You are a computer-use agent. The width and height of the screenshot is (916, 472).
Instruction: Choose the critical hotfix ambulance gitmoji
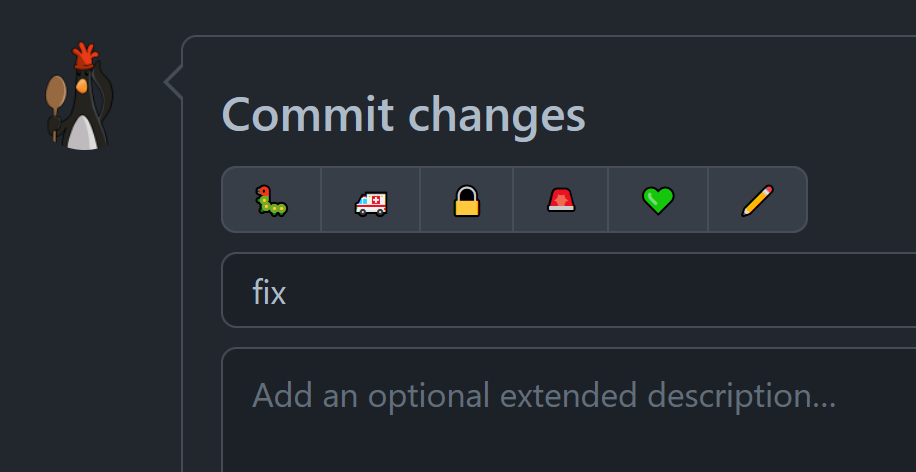[370, 200]
